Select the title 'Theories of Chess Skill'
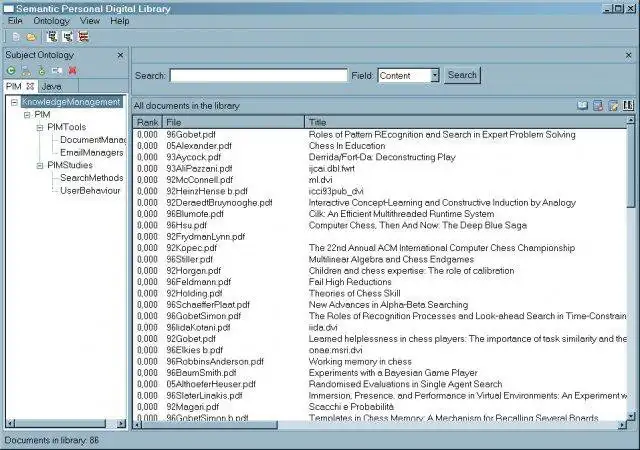Viewport: 640px width, 450px height. (x=354, y=293)
